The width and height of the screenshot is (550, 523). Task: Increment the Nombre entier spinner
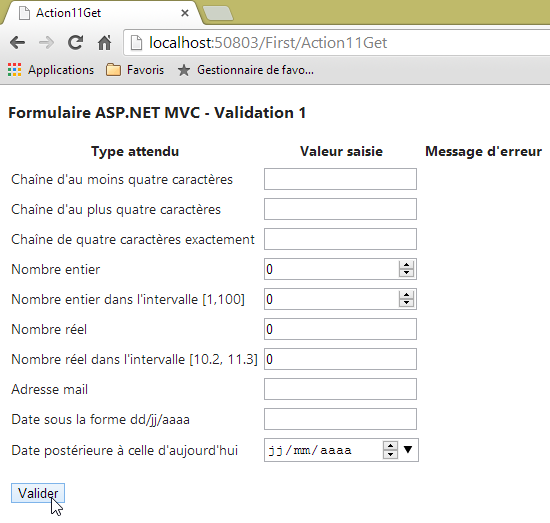point(406,265)
